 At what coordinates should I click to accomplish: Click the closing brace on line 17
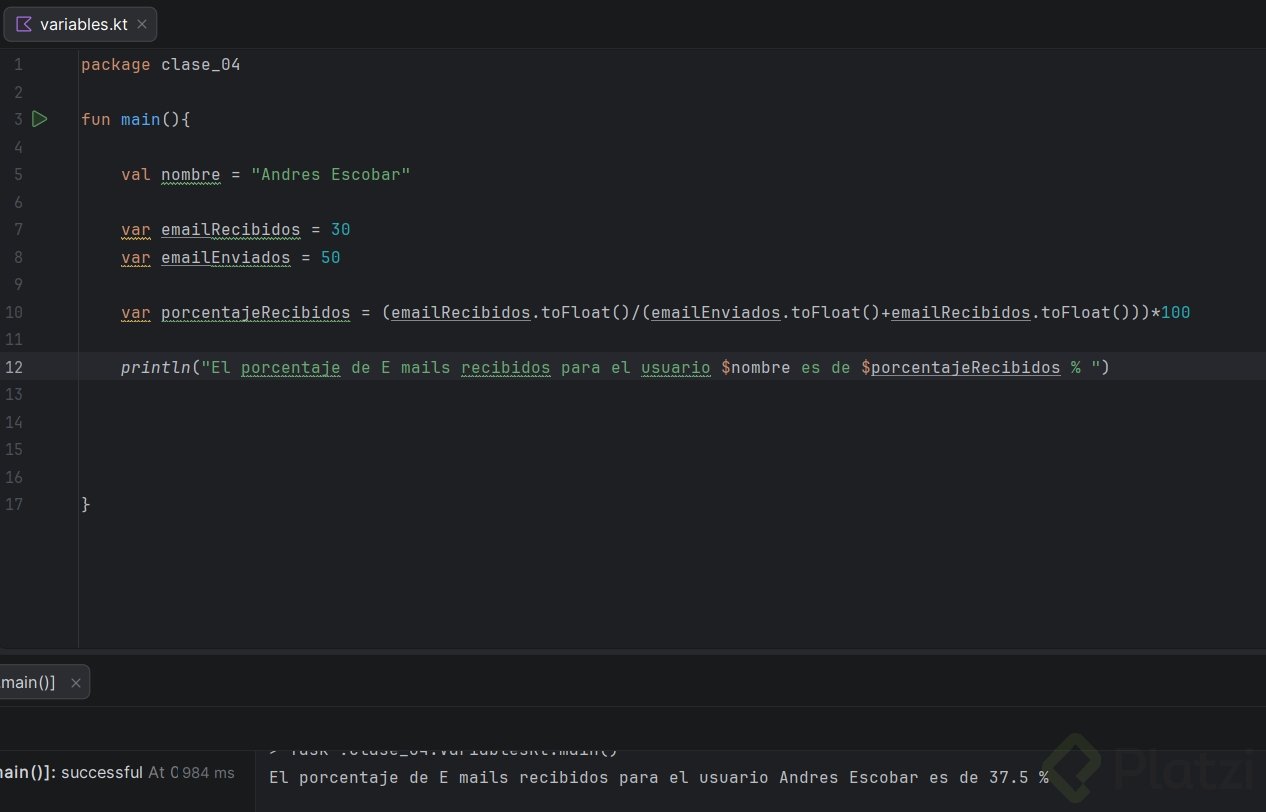86,504
